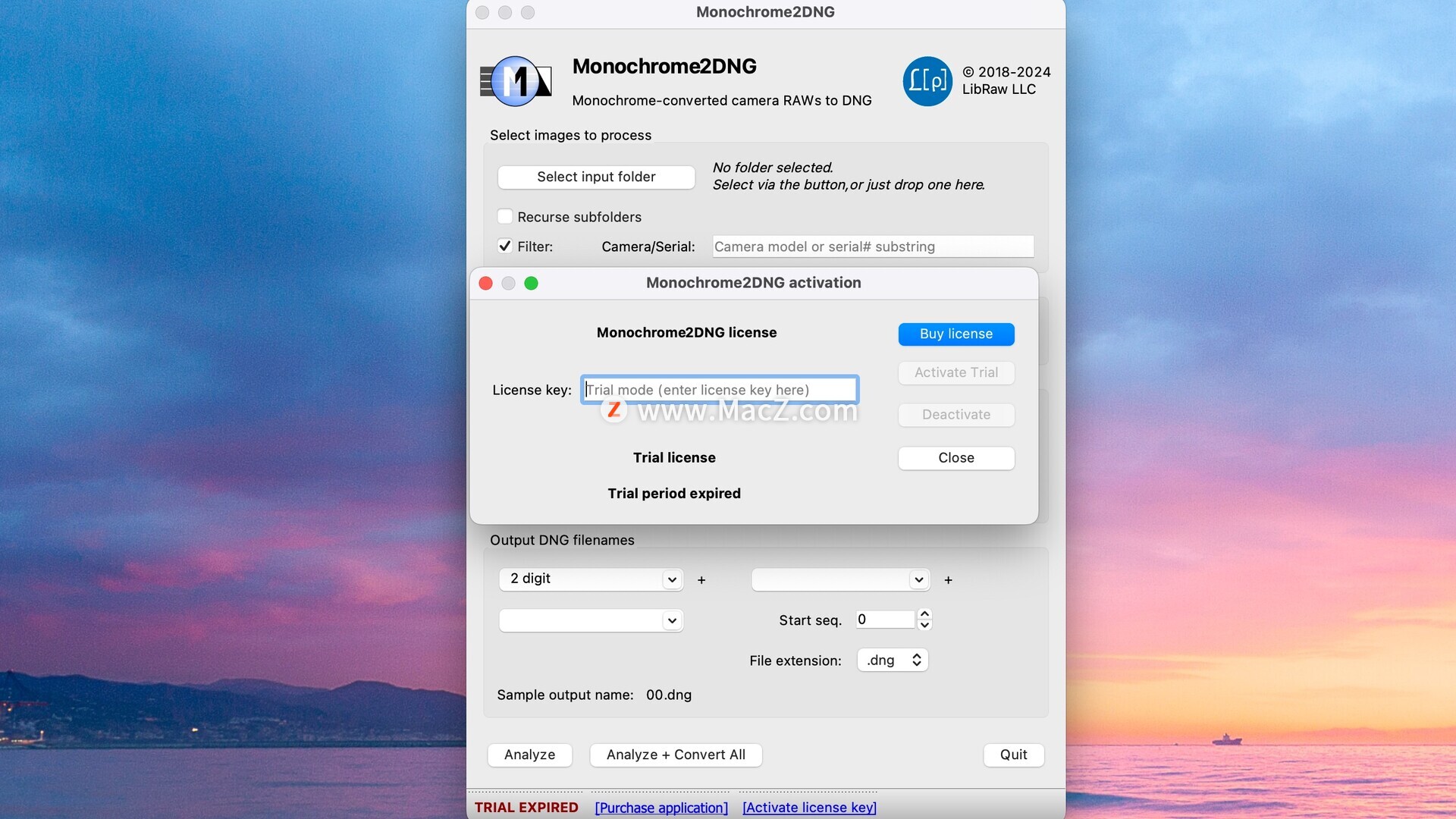This screenshot has height=819, width=1456.
Task: Enable Recurse subfolders checkbox
Action: pos(505,217)
